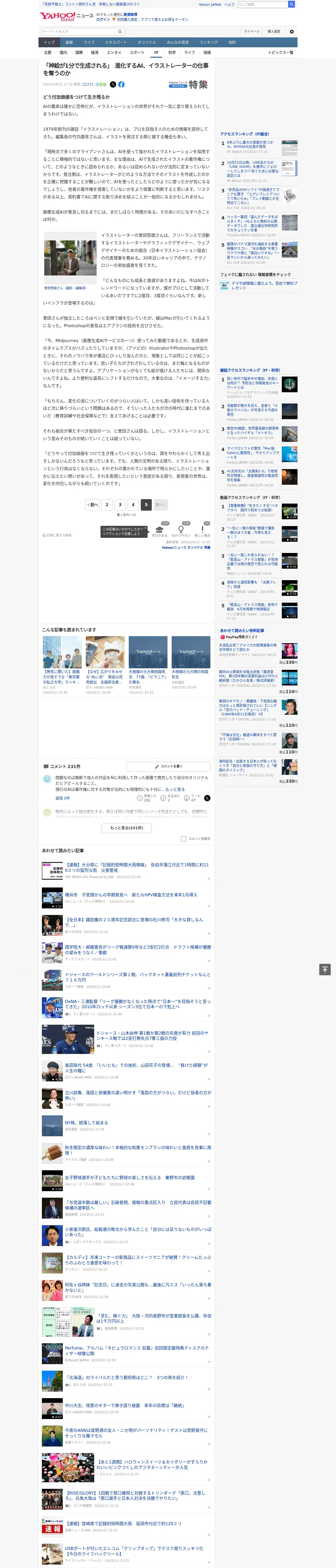Click the ウェブ検索 input field
Viewport: 336px width, 1568px height.
coord(262,4)
